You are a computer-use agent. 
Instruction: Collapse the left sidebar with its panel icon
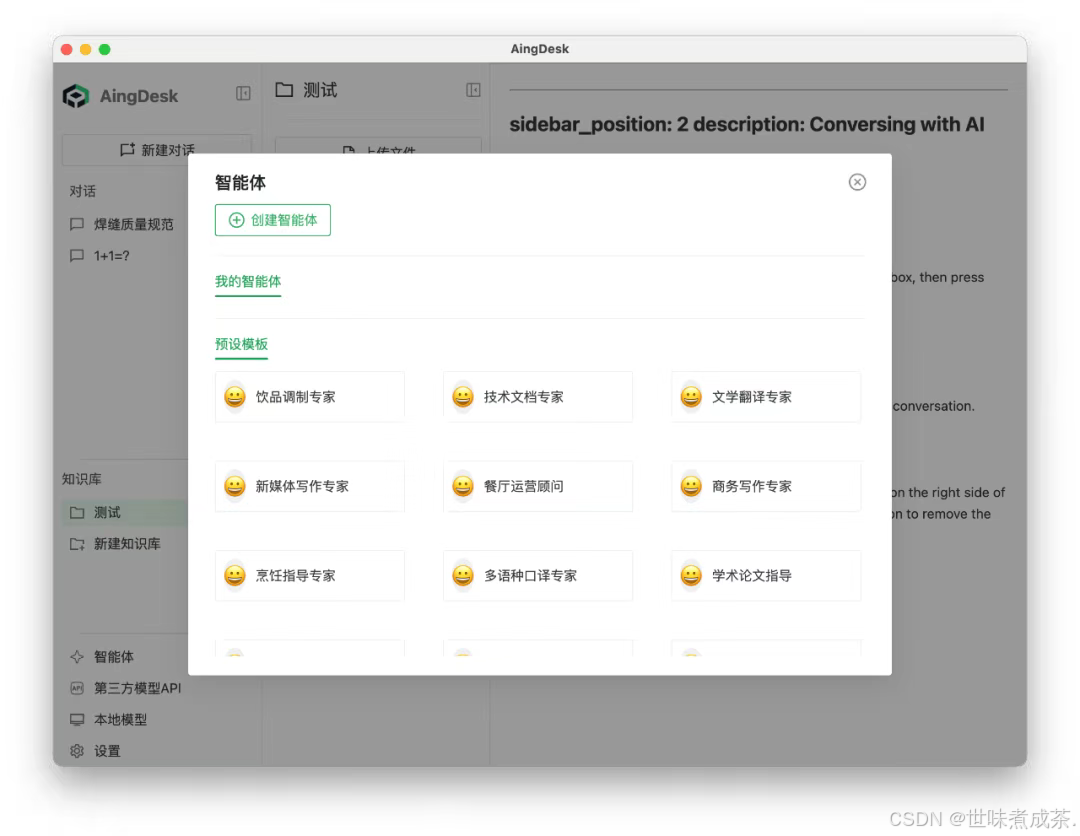pos(243,93)
